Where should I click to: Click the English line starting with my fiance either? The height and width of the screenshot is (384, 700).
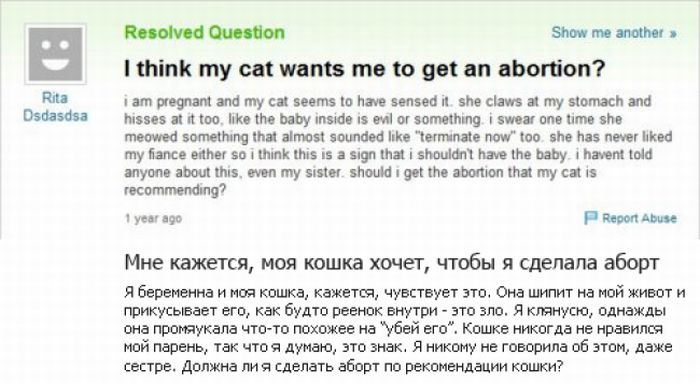388,154
